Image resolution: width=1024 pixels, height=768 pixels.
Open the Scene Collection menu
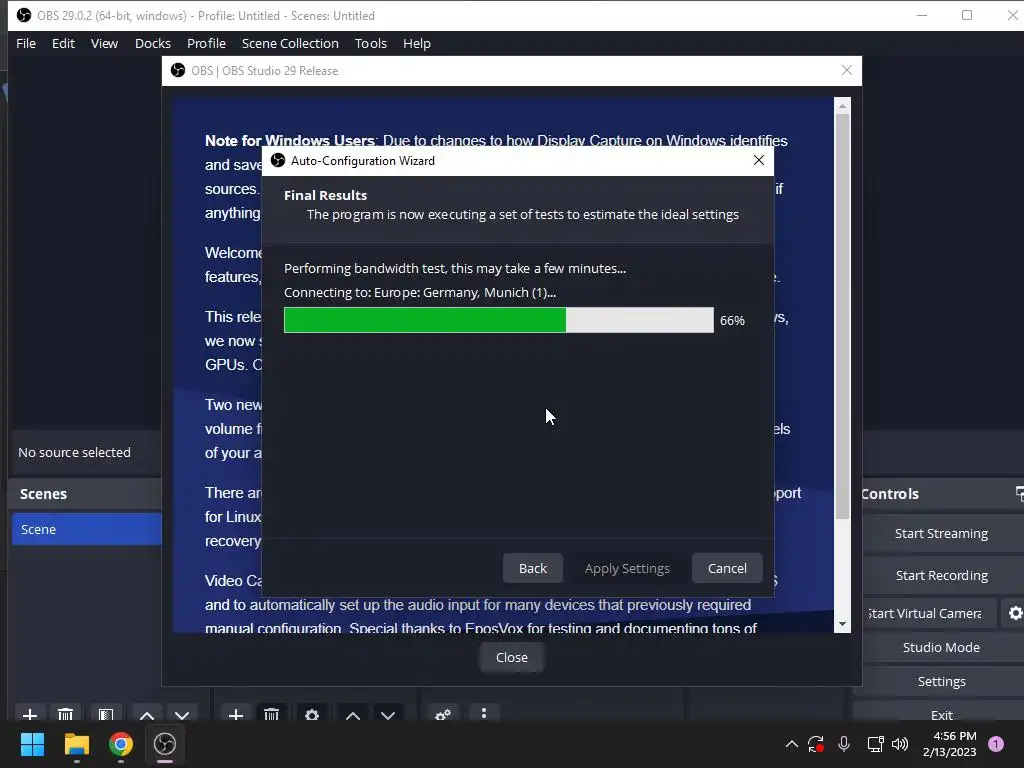290,43
